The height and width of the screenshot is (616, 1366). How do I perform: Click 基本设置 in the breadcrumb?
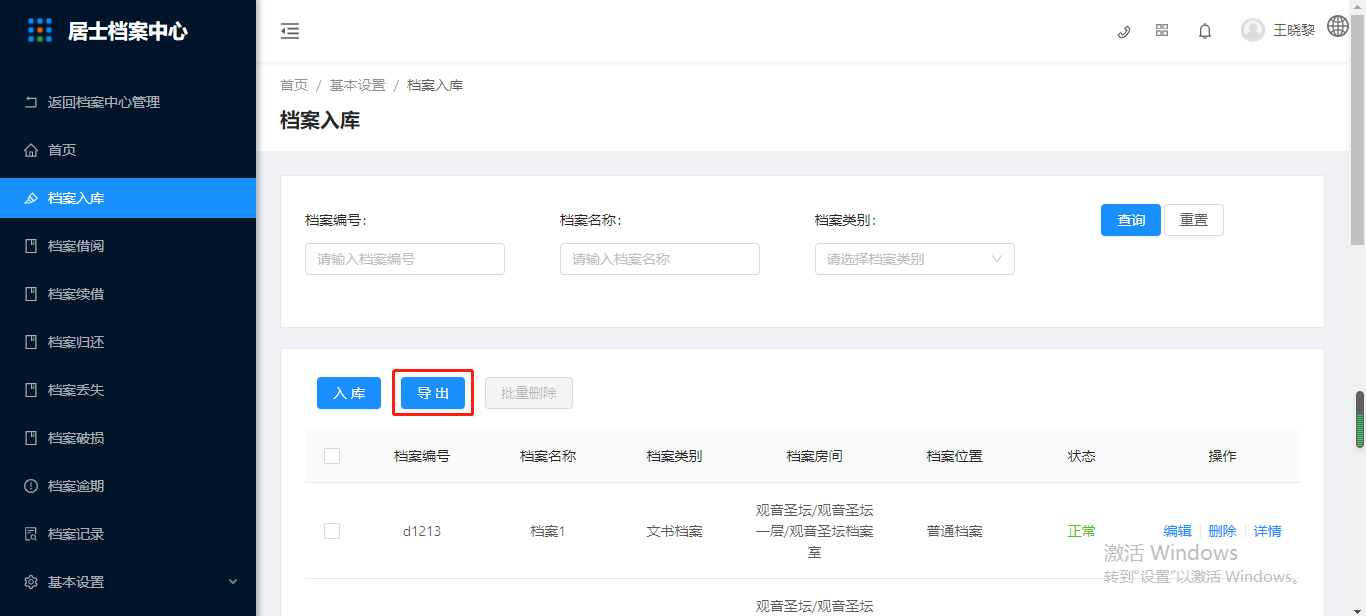click(358, 85)
